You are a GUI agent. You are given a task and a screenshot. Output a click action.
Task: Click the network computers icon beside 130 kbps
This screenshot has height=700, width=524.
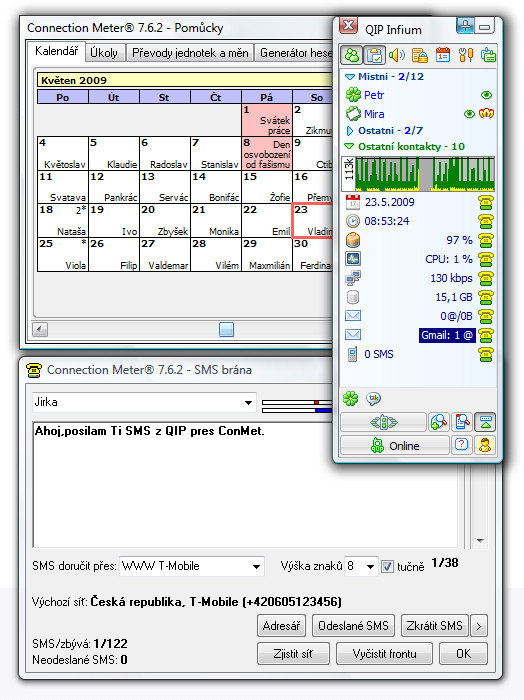click(x=353, y=278)
